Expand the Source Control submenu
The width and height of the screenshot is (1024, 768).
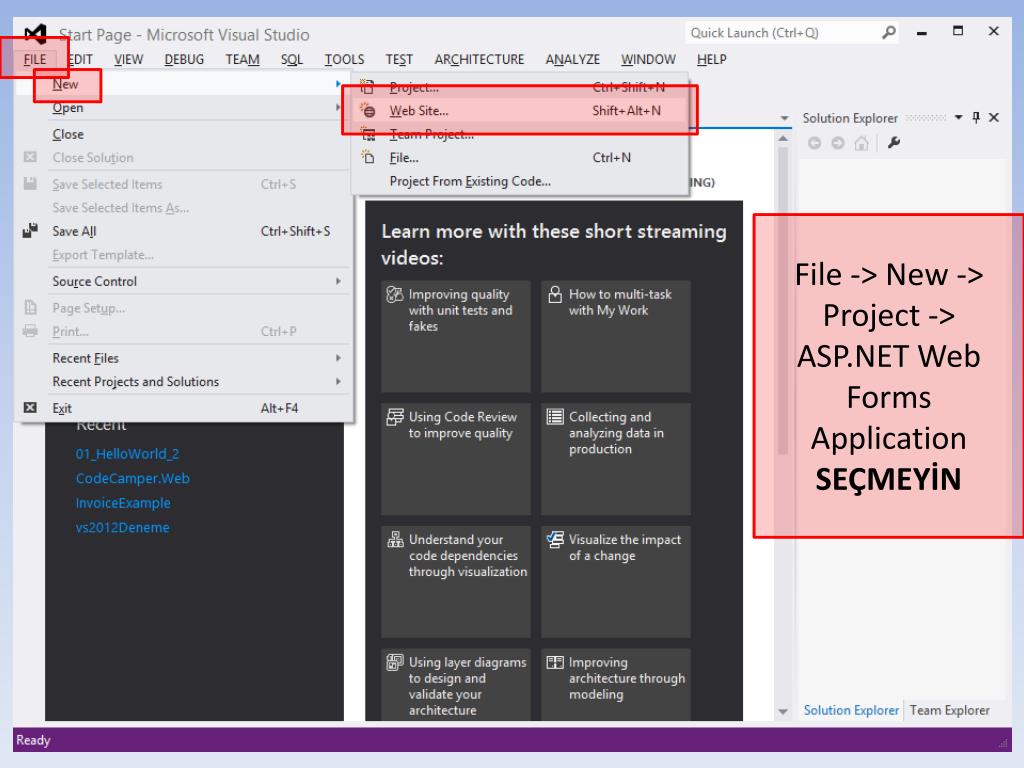click(183, 281)
